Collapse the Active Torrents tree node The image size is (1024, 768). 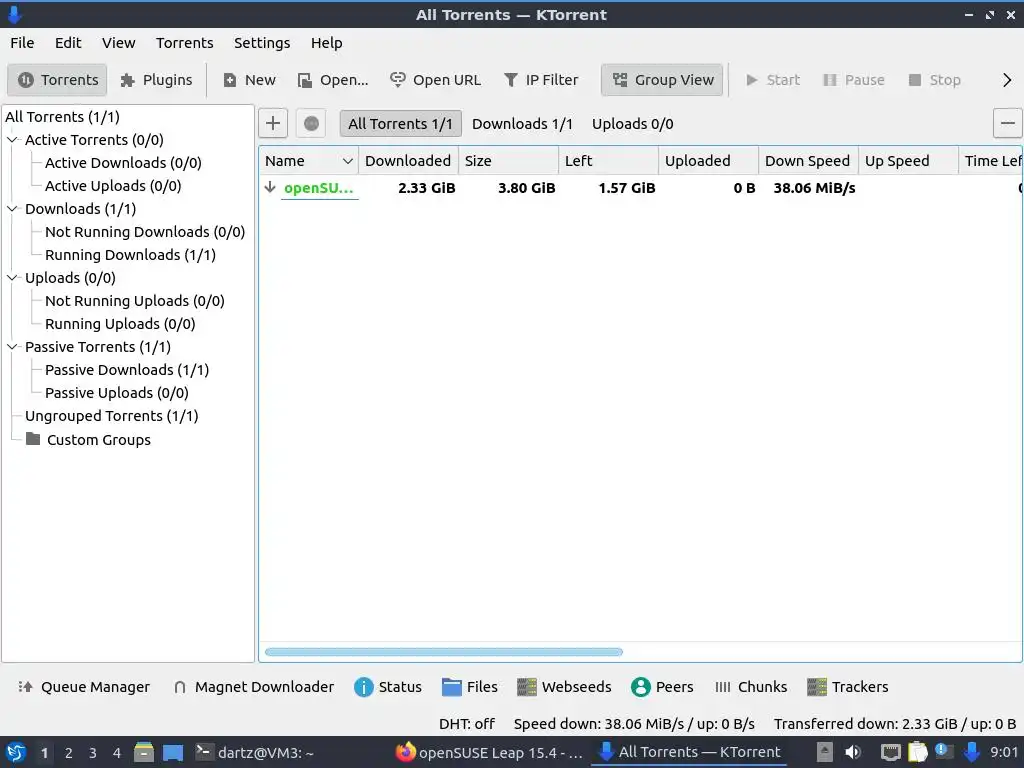pos(12,140)
